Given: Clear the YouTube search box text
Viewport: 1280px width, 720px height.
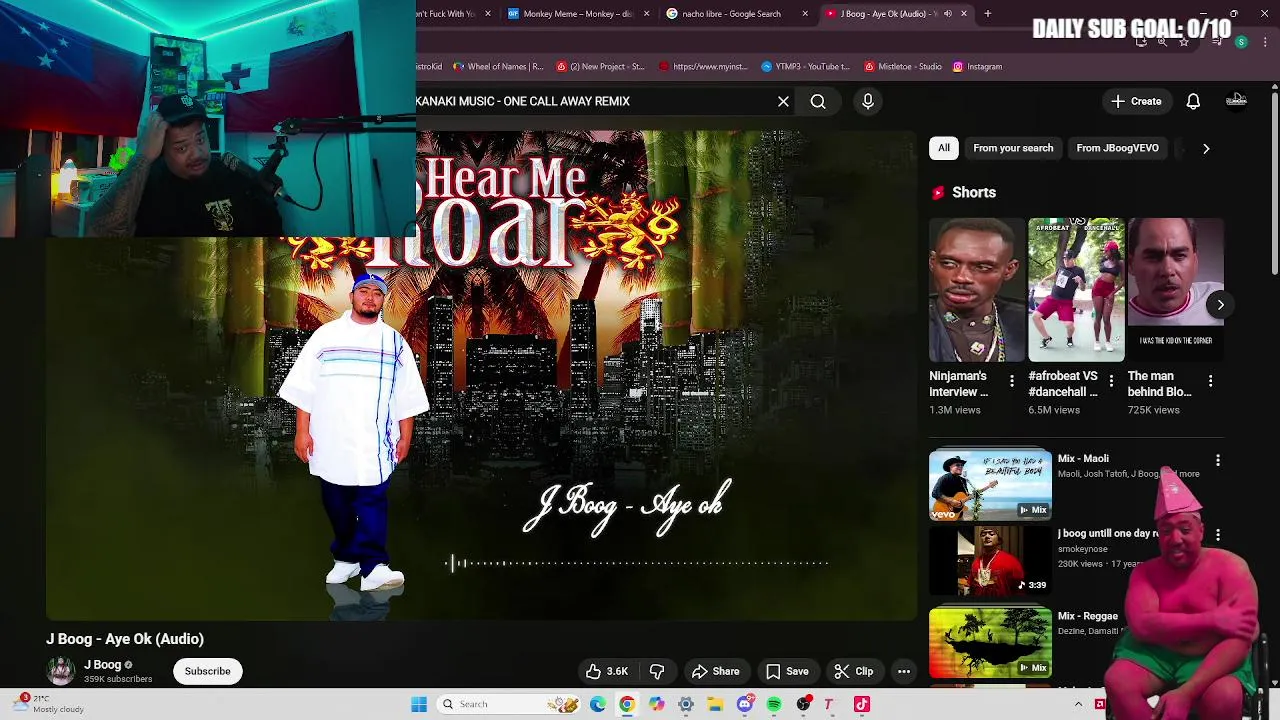Looking at the screenshot, I should click(x=783, y=101).
